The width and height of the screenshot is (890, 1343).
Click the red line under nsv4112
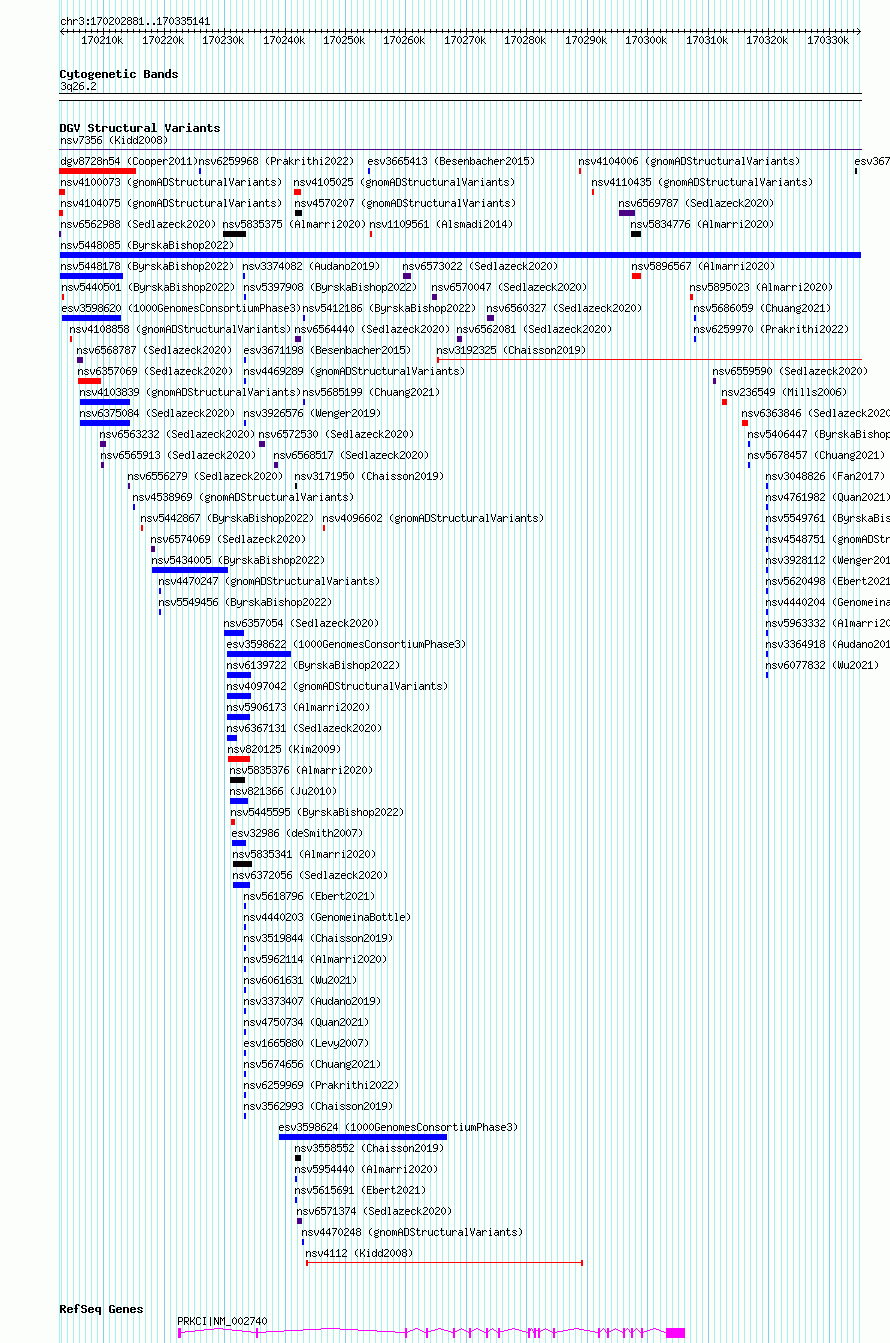444,1263
